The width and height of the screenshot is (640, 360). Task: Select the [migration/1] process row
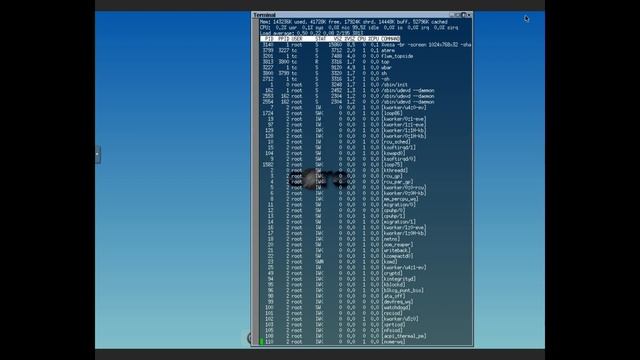(365, 222)
